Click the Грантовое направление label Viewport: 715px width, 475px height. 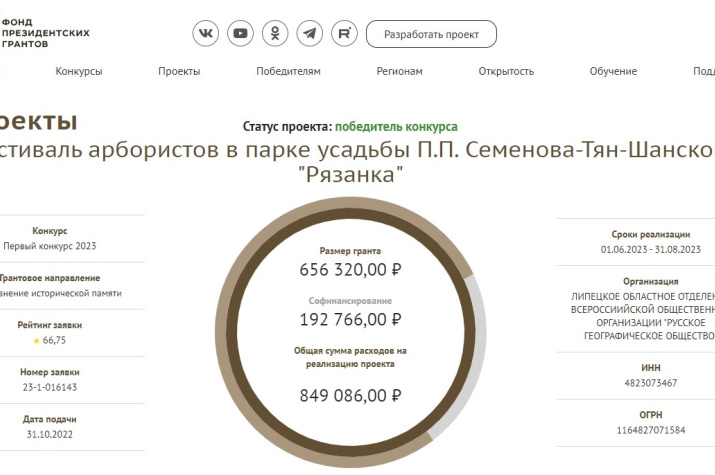pos(50,278)
